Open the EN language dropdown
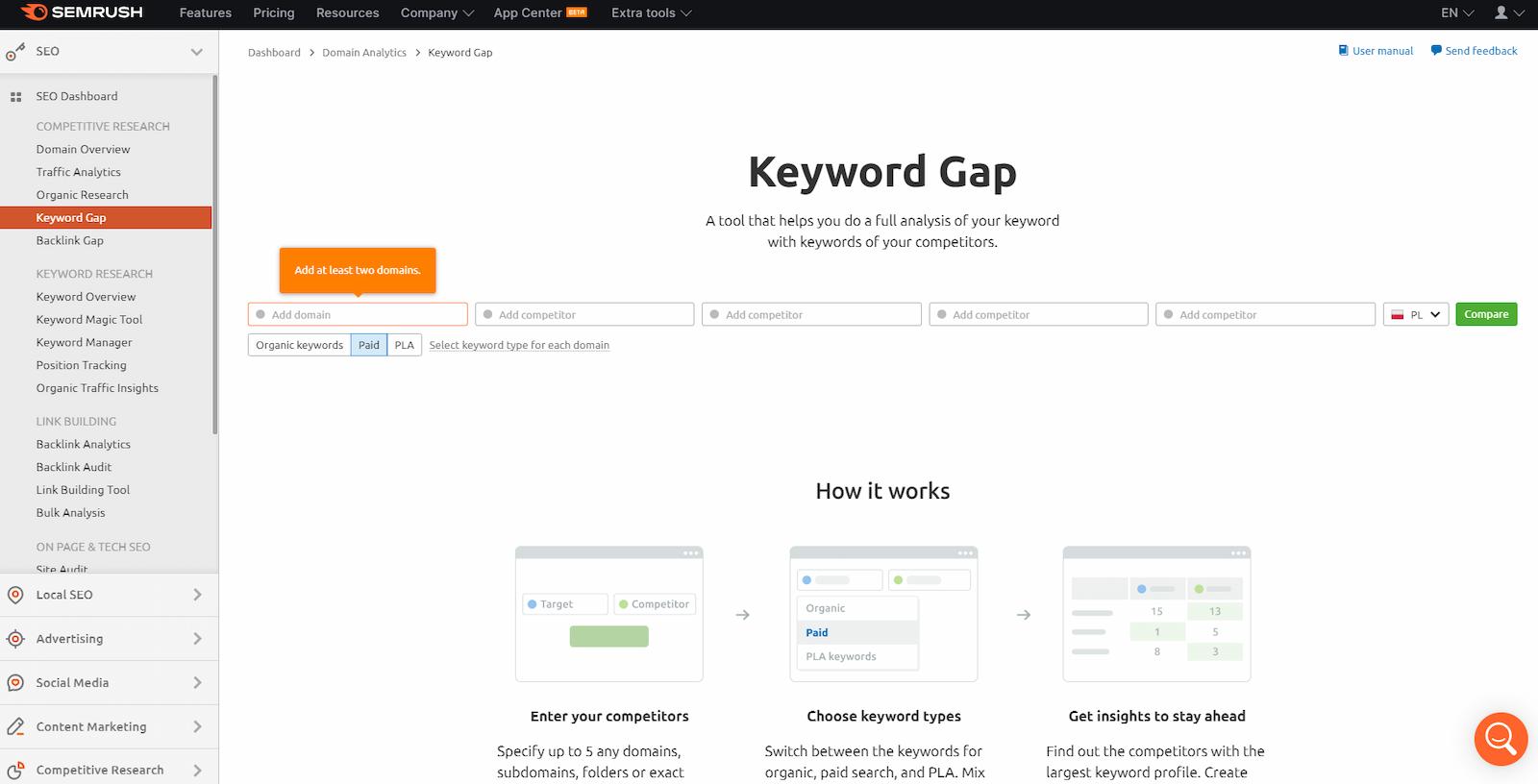 1457,12
